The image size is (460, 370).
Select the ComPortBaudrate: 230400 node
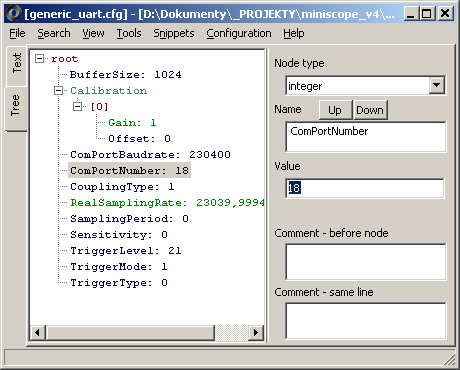point(150,155)
